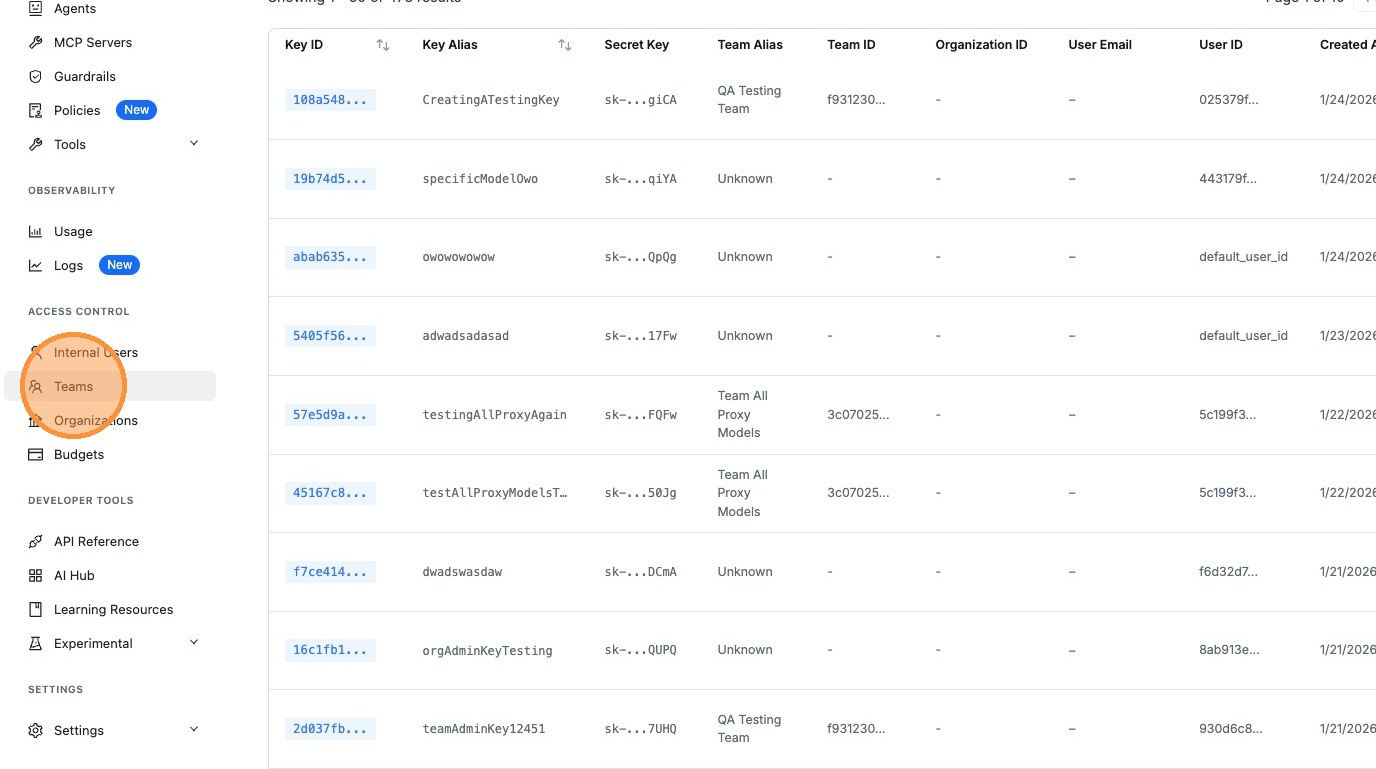Click the Learning Resources book icon
This screenshot has height=769, width=1376.
tap(36, 609)
